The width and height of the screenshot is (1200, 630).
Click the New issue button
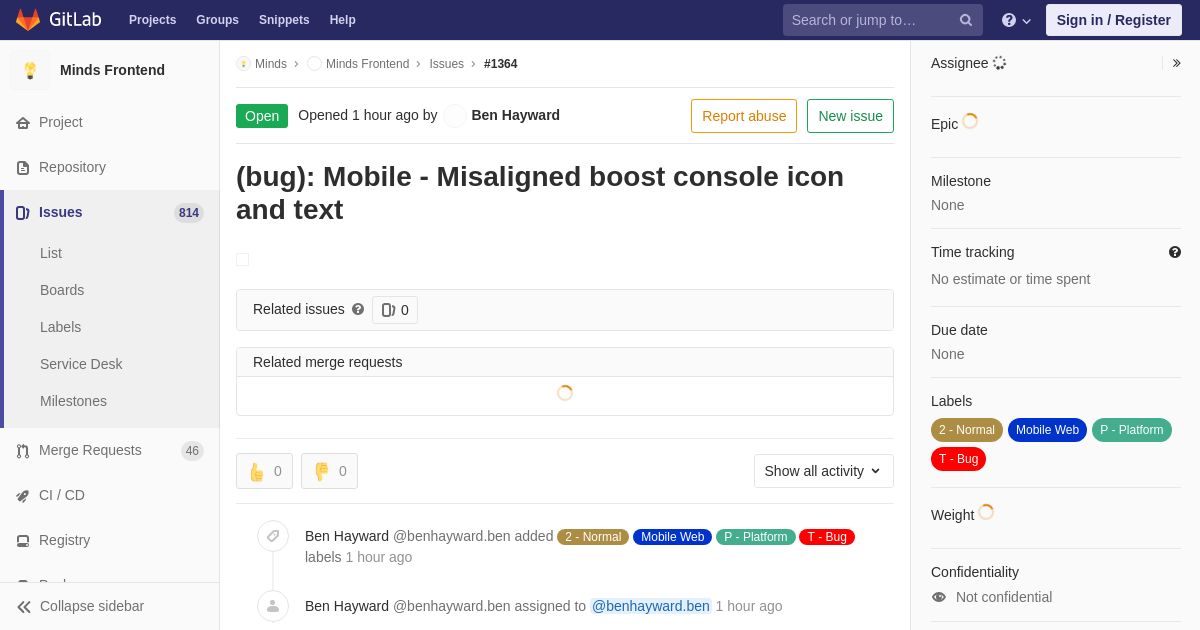(x=850, y=116)
